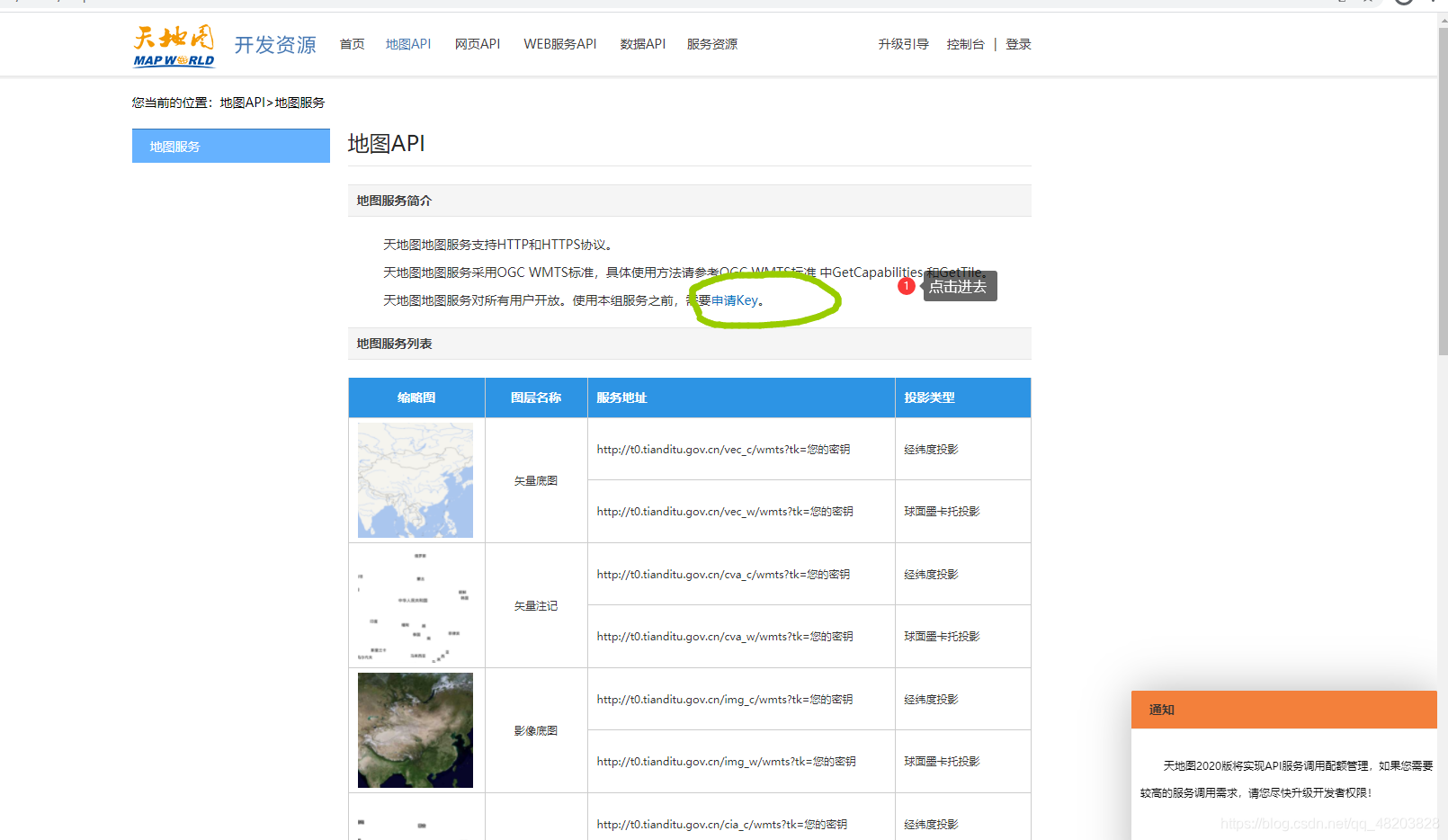
Task: Click 地图API in the breadcrumb
Action: (243, 103)
